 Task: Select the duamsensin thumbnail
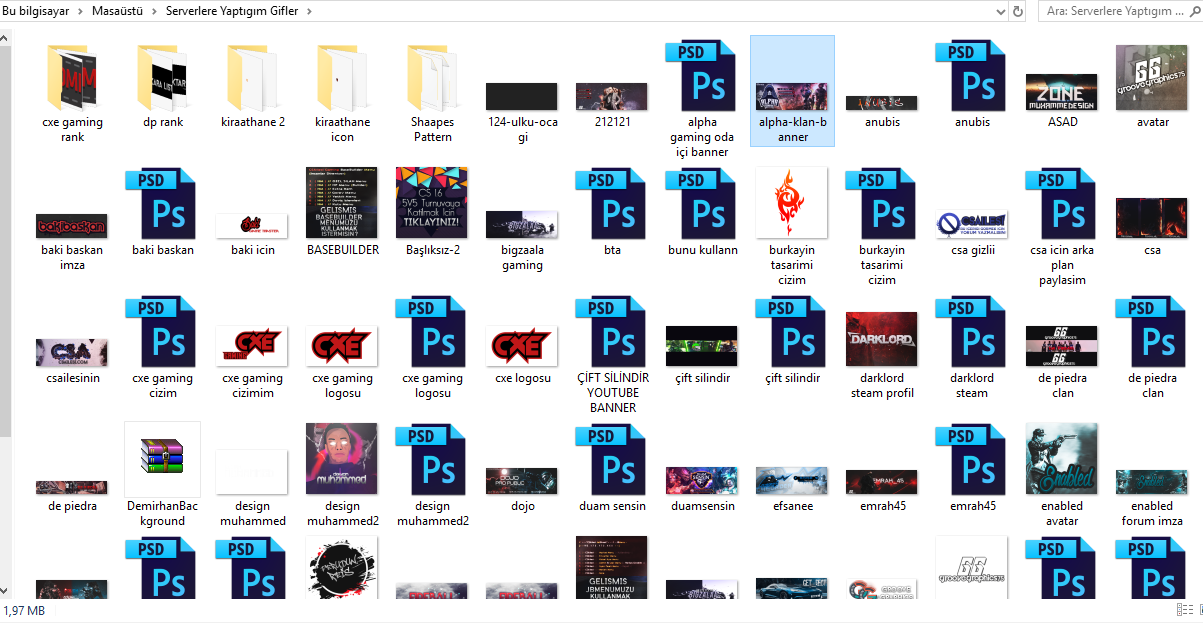point(702,481)
